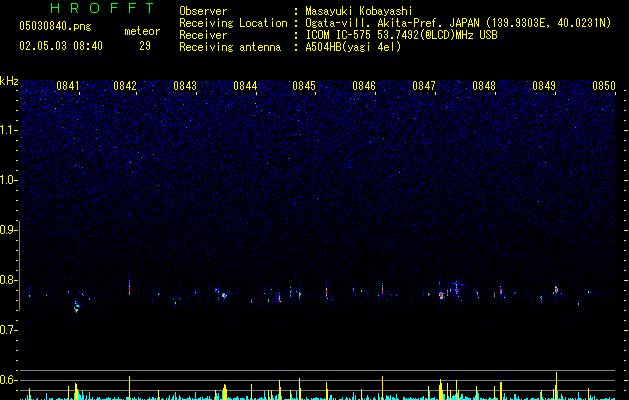Image resolution: width=629 pixels, height=400 pixels.
Task: Click the 'Receiving Location' label
Action: click(233, 23)
